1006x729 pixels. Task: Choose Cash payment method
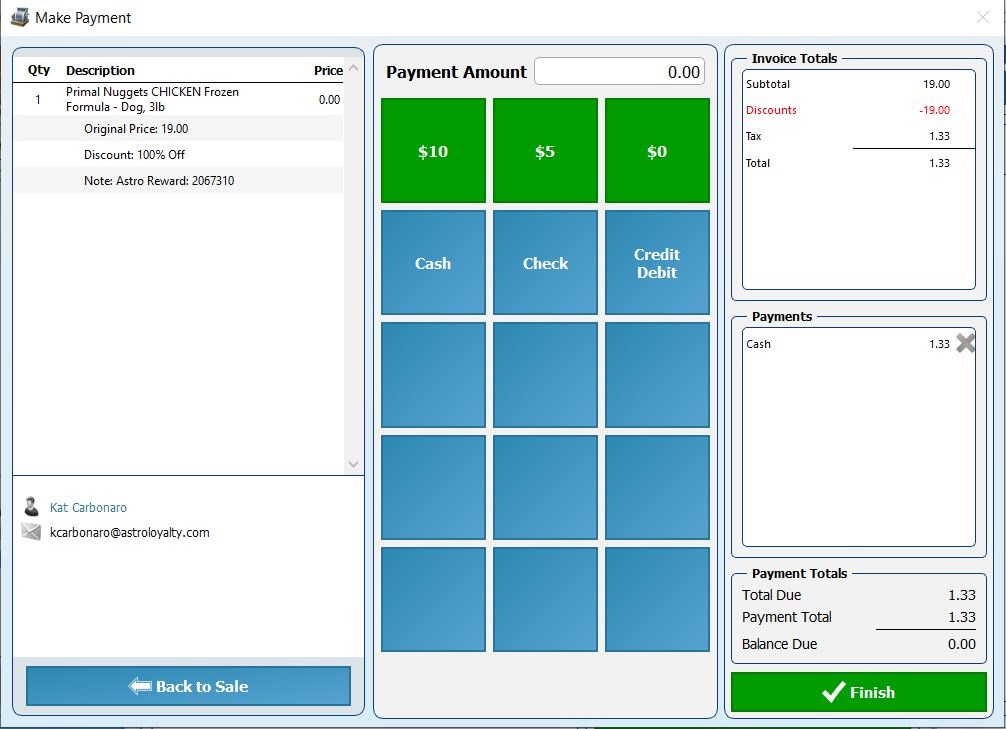pos(433,263)
